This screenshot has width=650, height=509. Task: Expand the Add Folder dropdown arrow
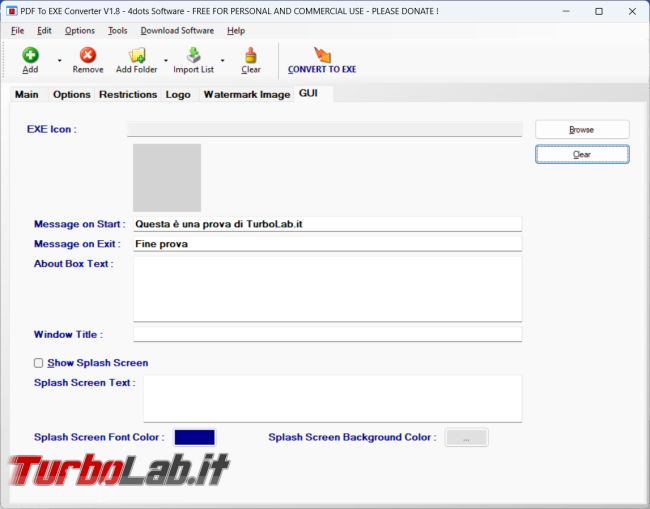tap(166, 61)
